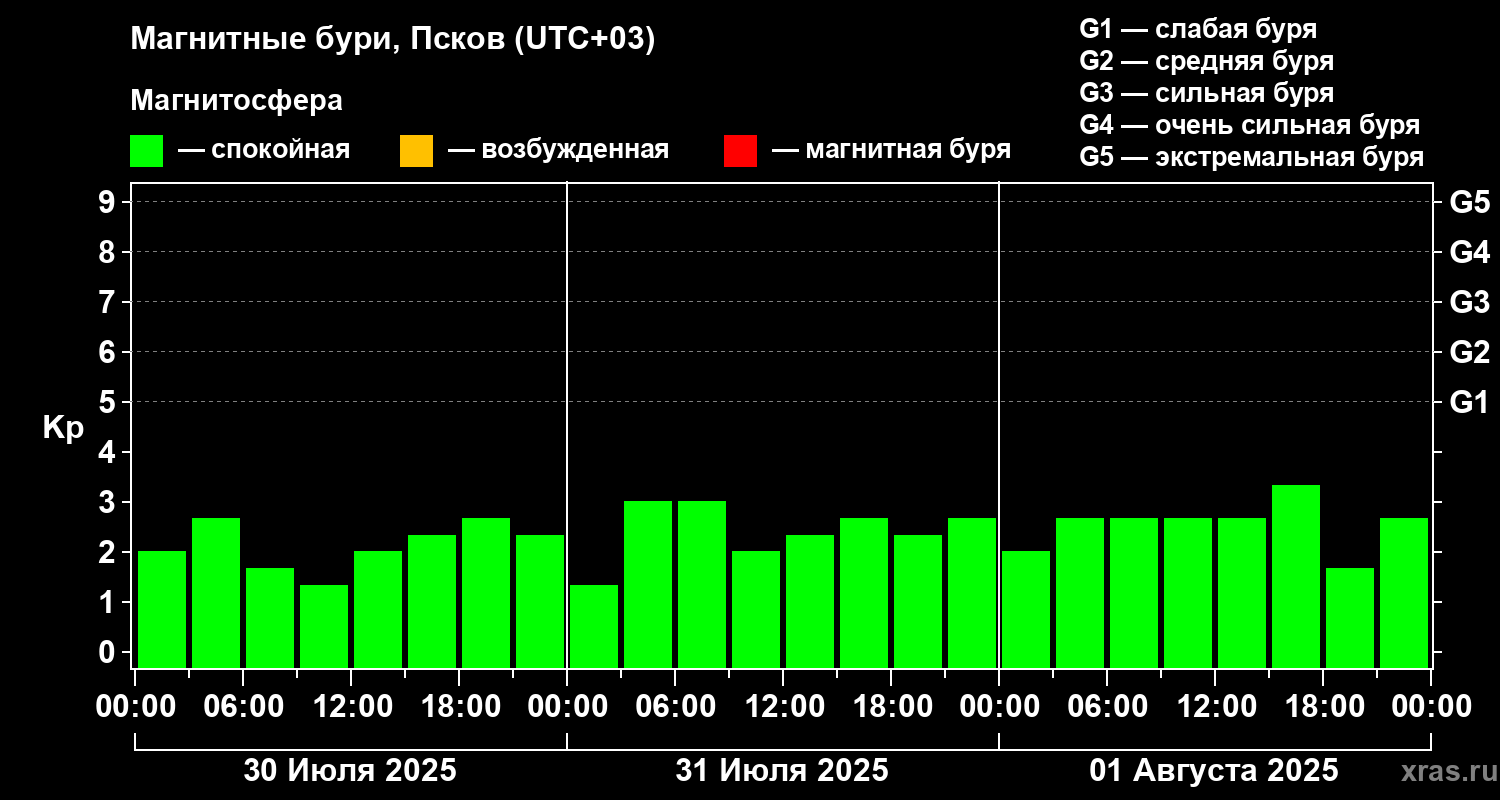
Task: Select the 30 Июля 18:00–21:00 bar
Action: pos(486,592)
